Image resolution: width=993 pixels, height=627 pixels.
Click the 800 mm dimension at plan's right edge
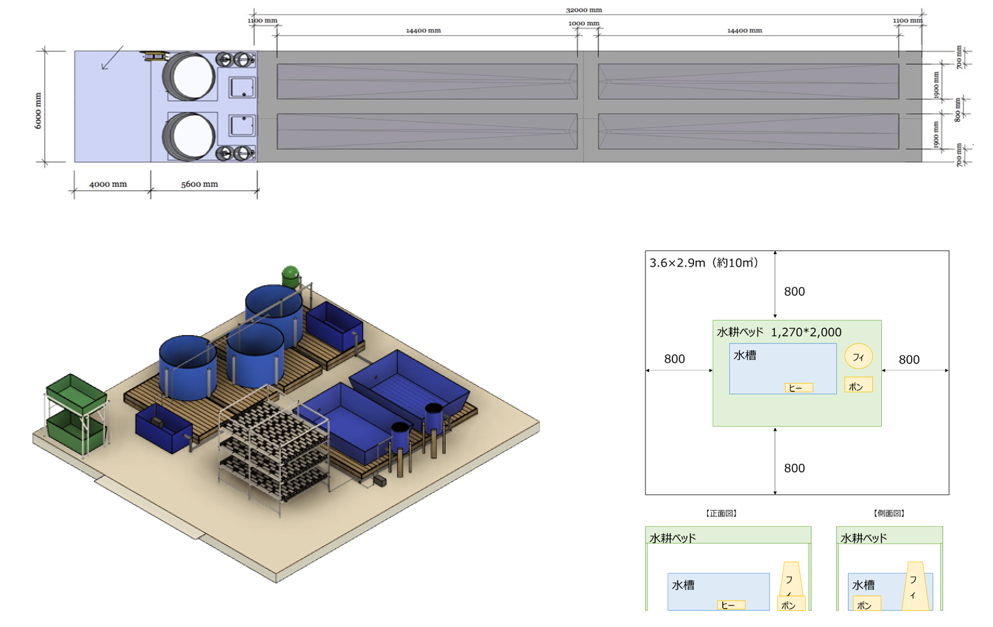point(958,108)
